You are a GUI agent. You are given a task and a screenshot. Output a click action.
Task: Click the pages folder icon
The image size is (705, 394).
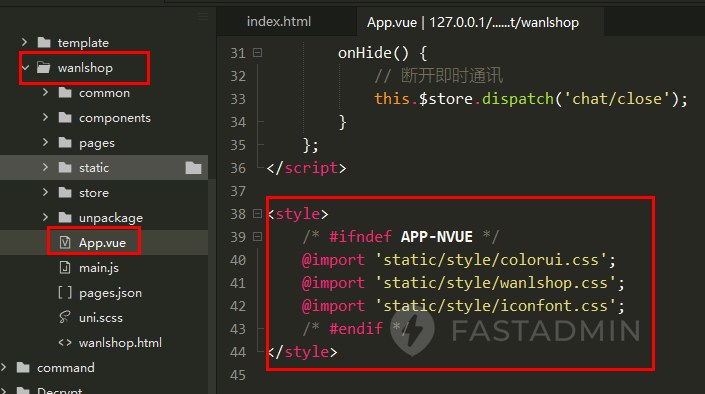(65, 143)
